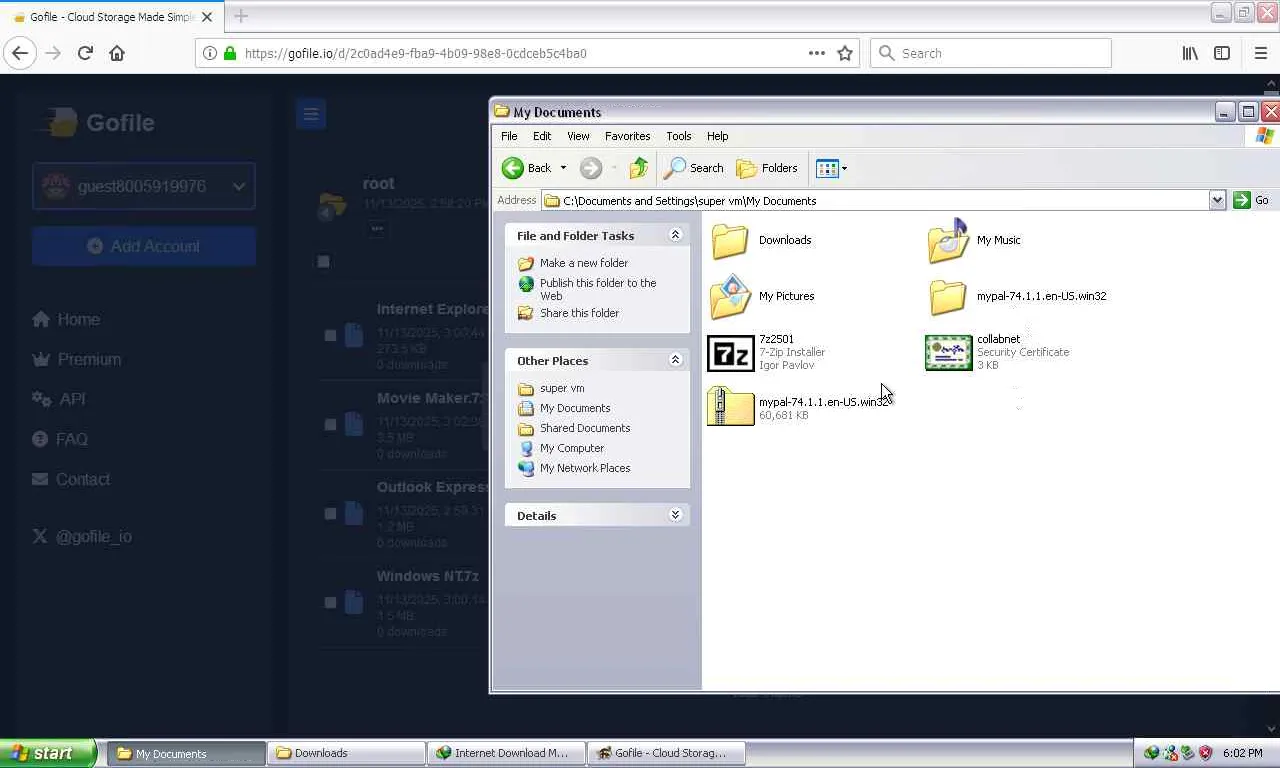Toggle the Folders pane in Explorer toolbar

(x=767, y=168)
